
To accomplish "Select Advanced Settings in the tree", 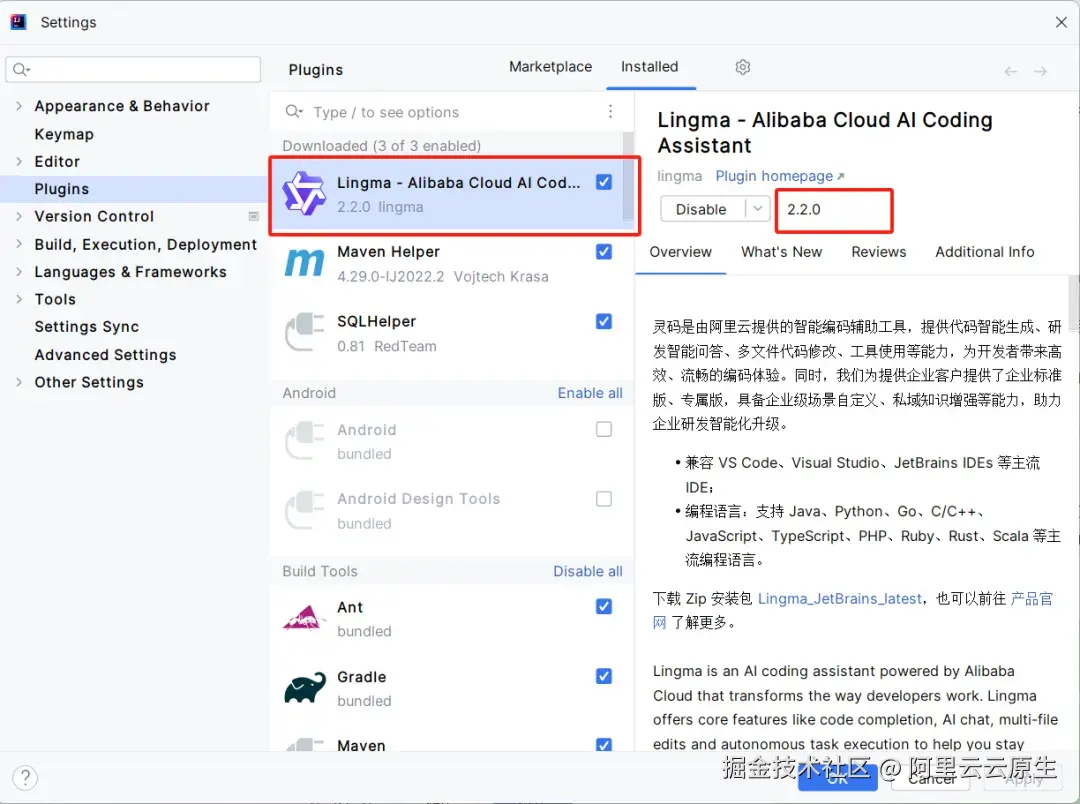I will coord(105,355).
